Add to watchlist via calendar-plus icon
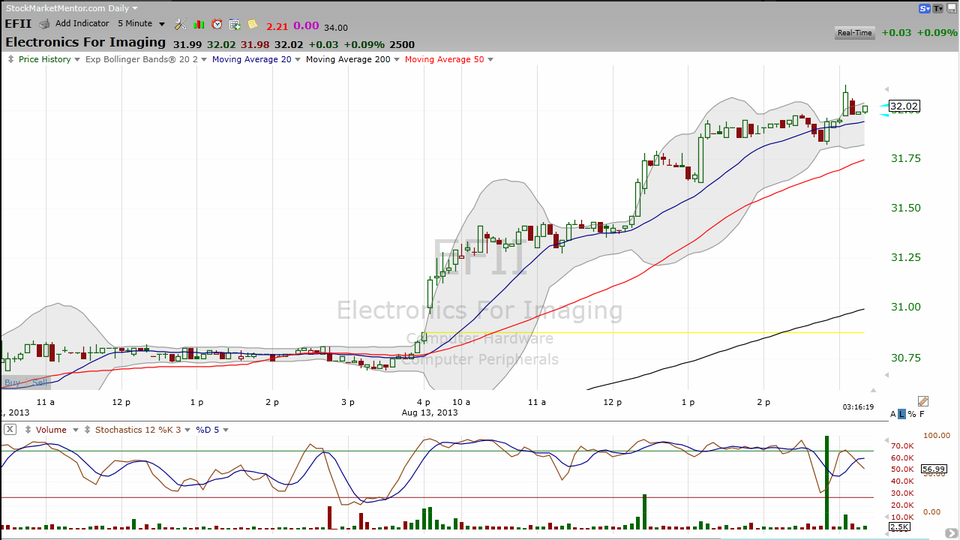The height and width of the screenshot is (540, 960). pyautogui.click(x=234, y=24)
